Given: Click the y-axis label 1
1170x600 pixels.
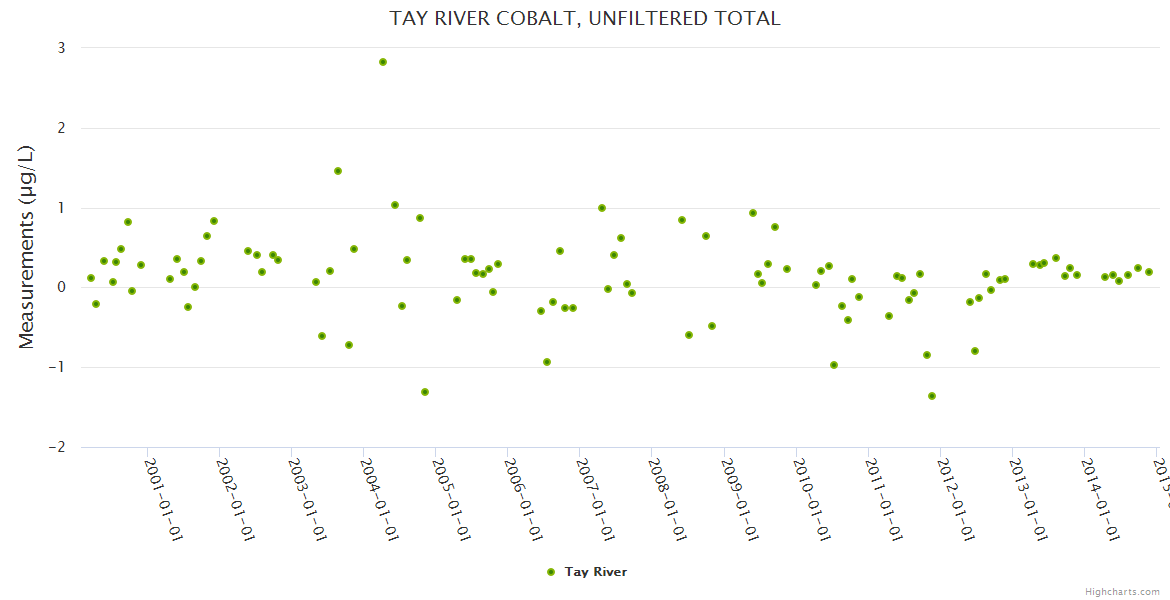Looking at the screenshot, I should pyautogui.click(x=61, y=208).
